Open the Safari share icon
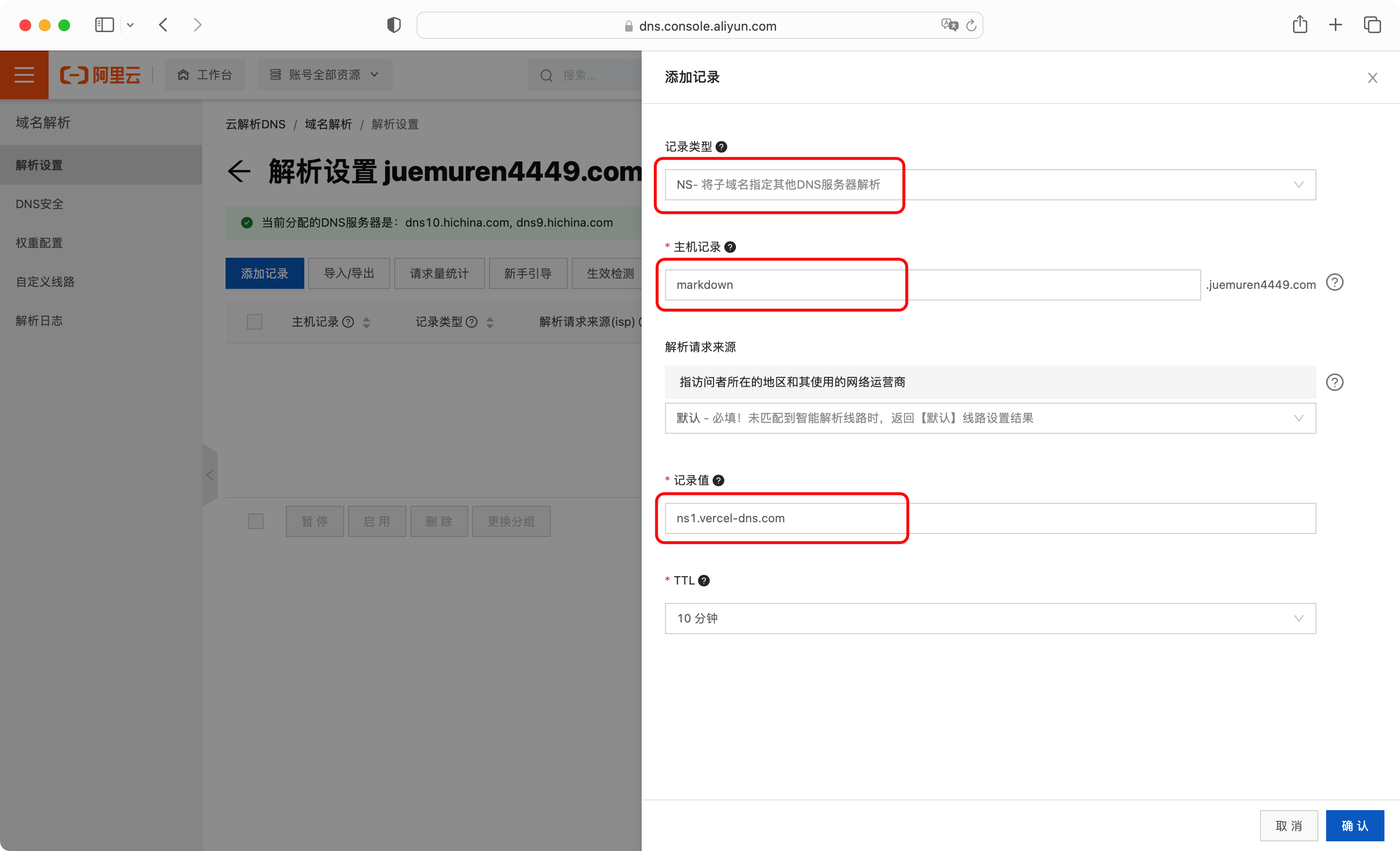Viewport: 1400px width, 851px height. [1299, 24]
